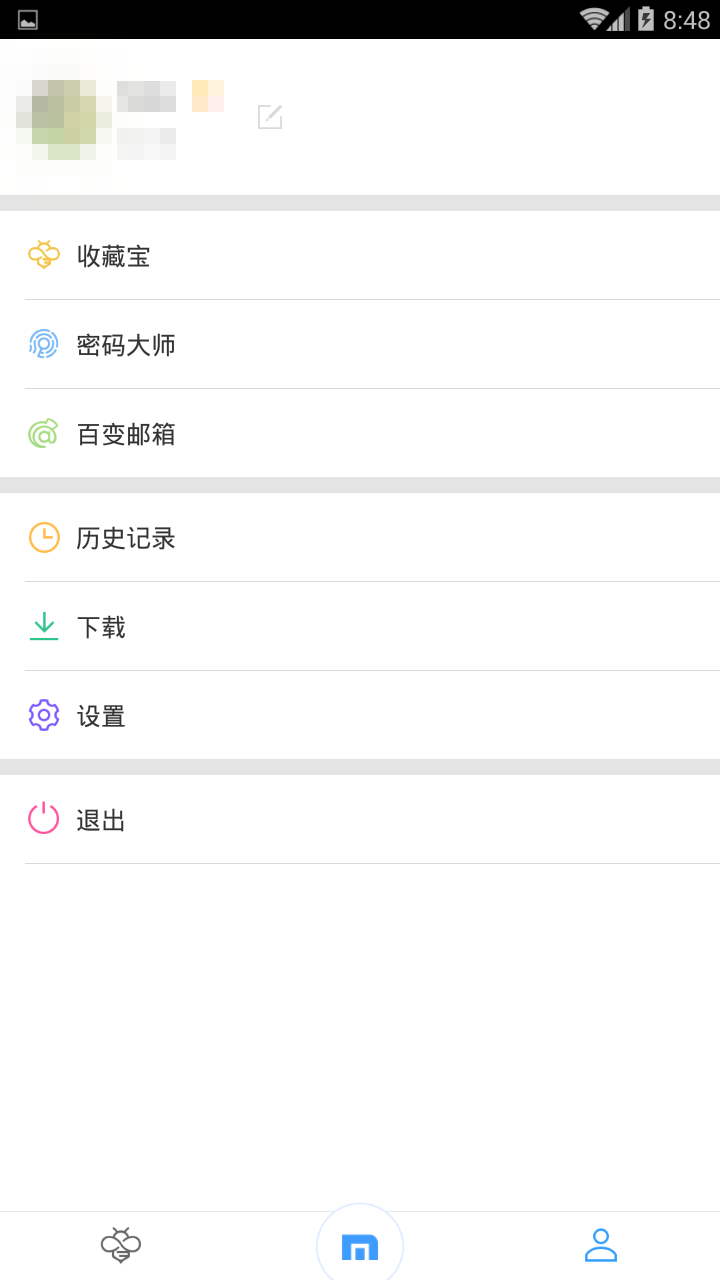Tap the clock icon for 历史记录
720x1280 pixels.
[44, 537]
